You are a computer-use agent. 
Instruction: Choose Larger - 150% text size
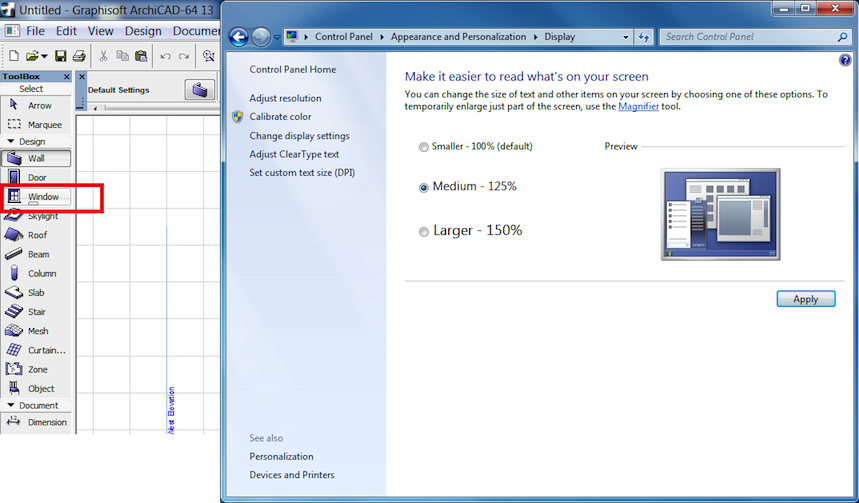423,232
